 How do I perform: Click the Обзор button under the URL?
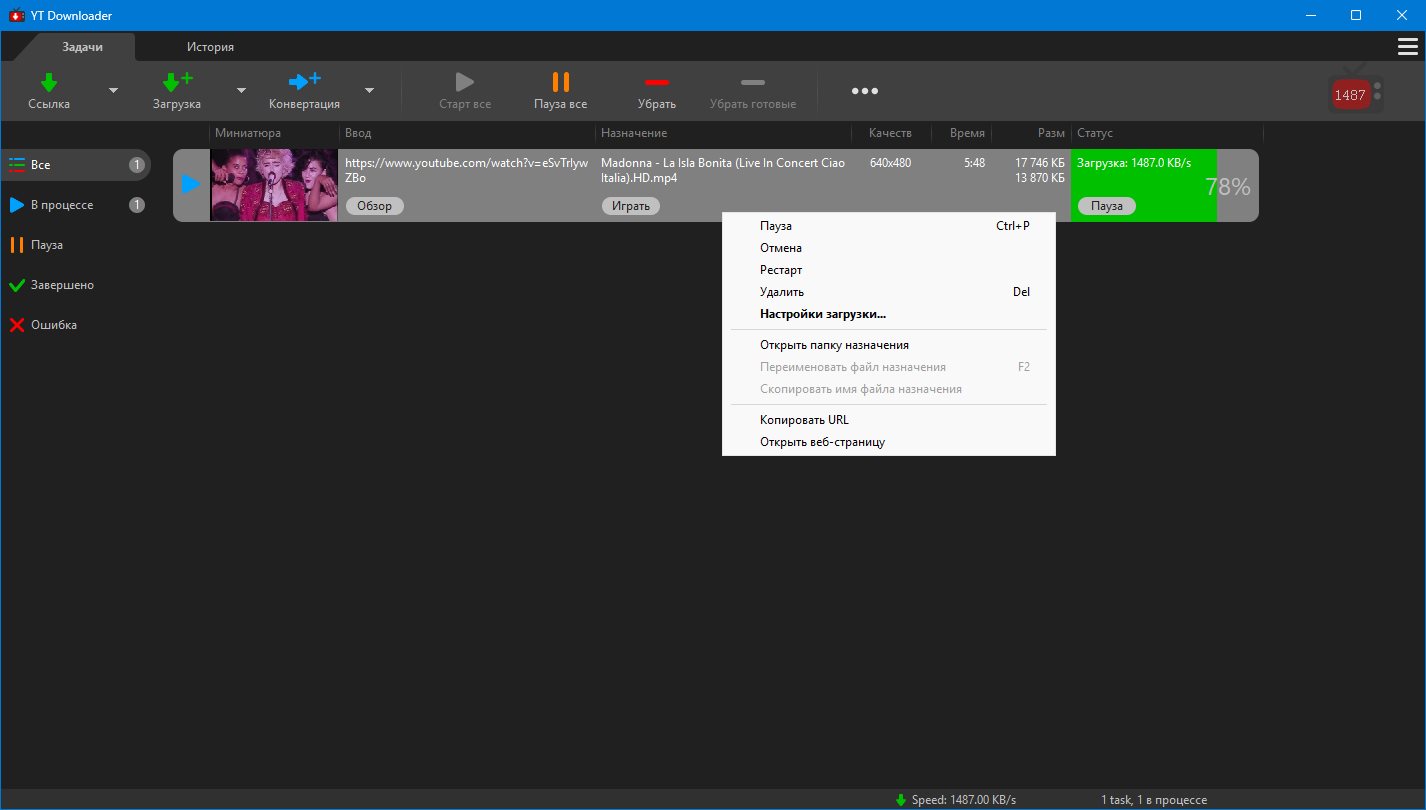click(375, 206)
